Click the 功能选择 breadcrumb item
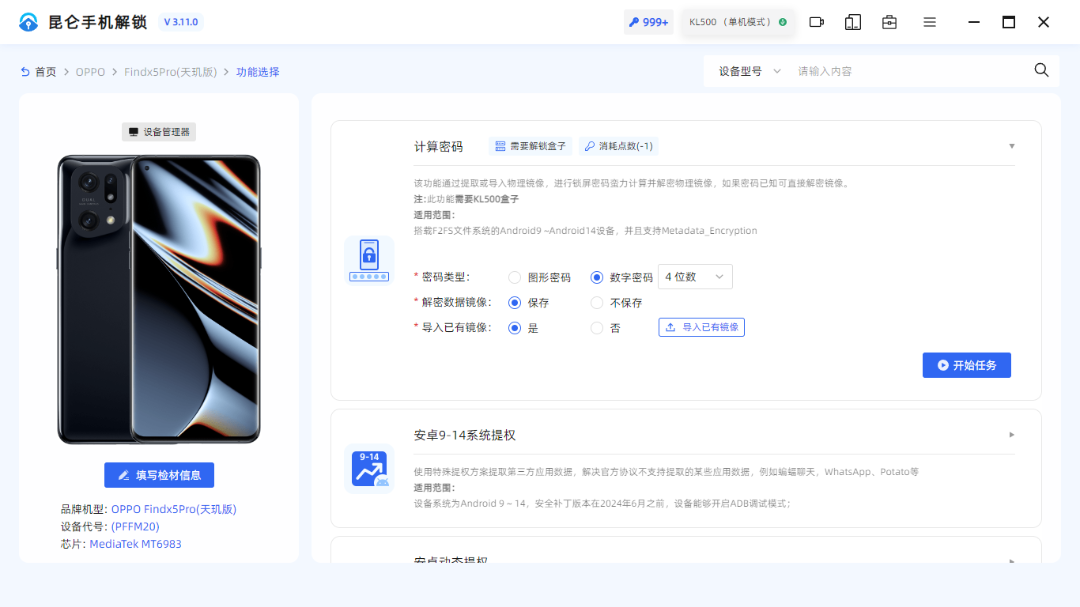Image resolution: width=1080 pixels, height=607 pixels. pyautogui.click(x=258, y=72)
